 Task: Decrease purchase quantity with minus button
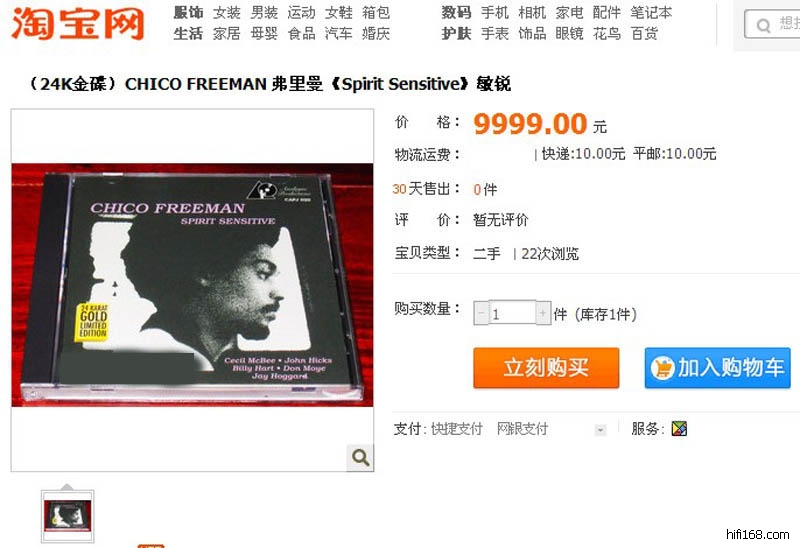[481, 313]
